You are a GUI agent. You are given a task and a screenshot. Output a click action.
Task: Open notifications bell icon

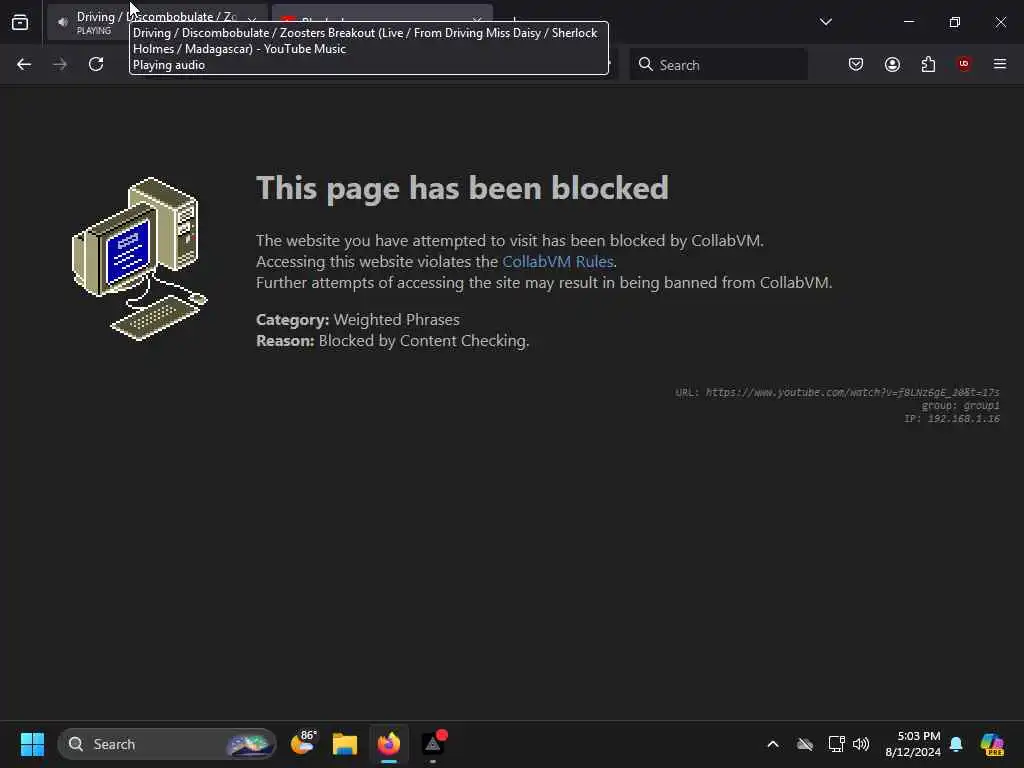click(x=956, y=744)
